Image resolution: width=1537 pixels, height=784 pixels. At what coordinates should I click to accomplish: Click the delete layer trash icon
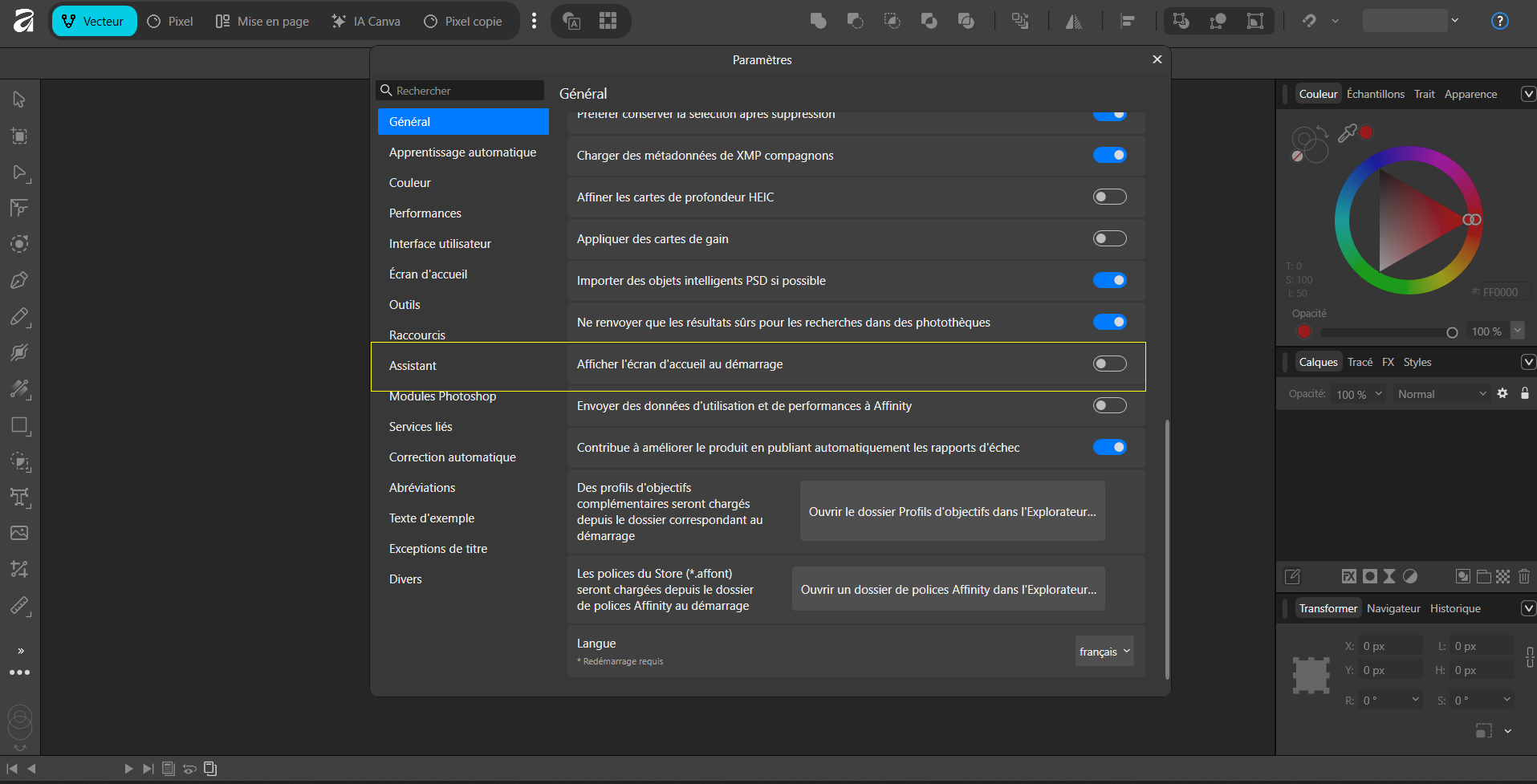[1524, 576]
